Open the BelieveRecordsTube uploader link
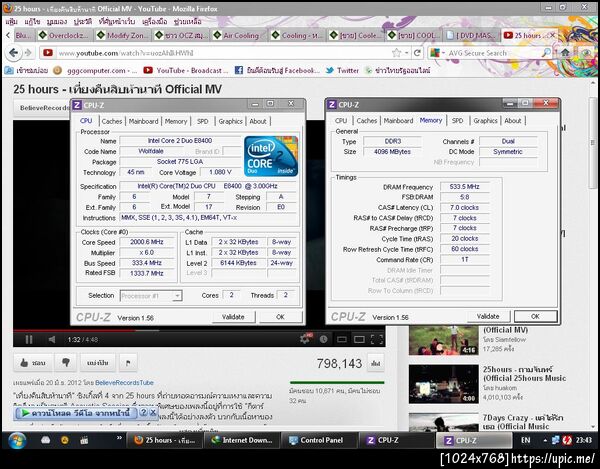Screen dimensions: 600x469 click(124, 383)
